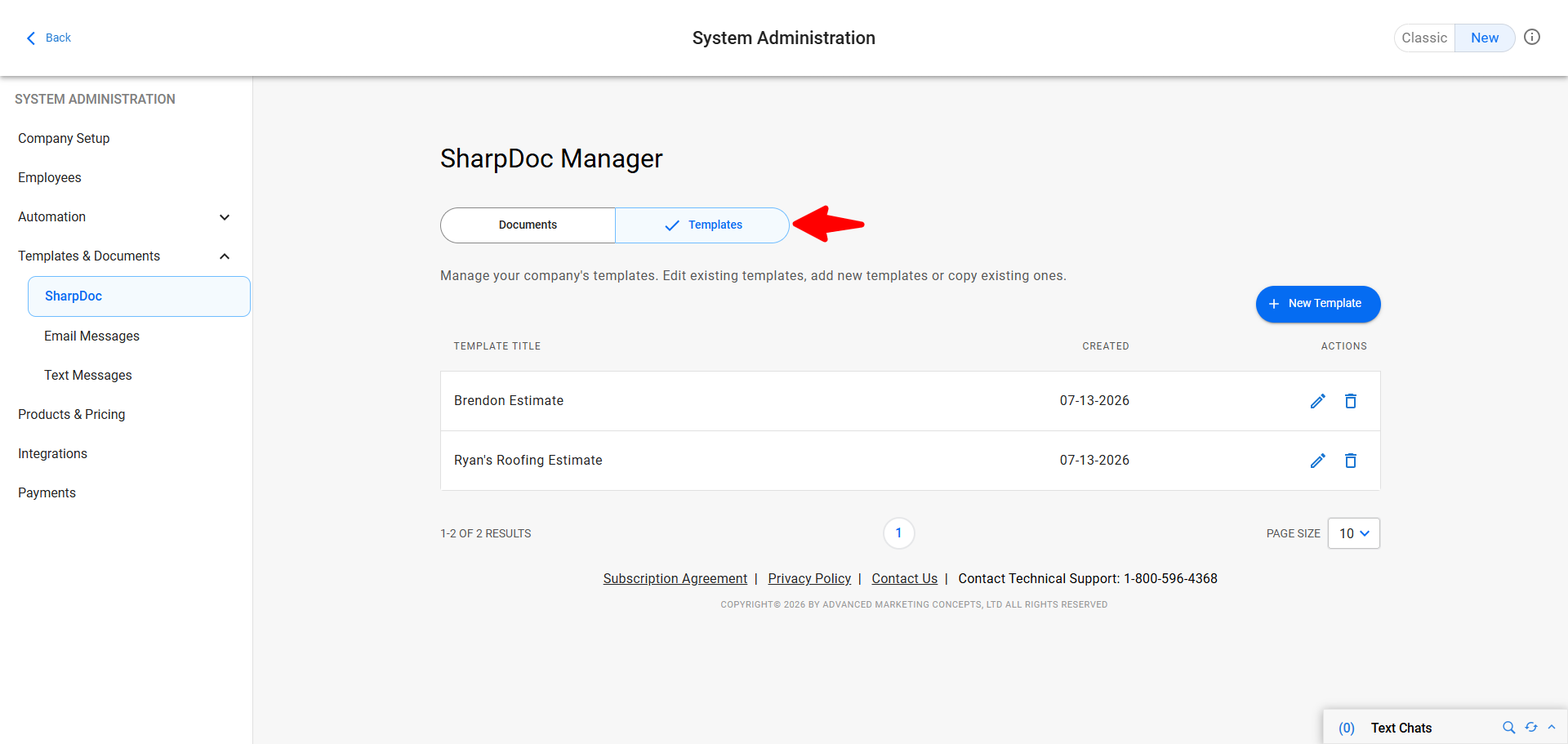Open Company Setup in sidebar
Image resolution: width=1568 pixels, height=744 pixels.
64,139
